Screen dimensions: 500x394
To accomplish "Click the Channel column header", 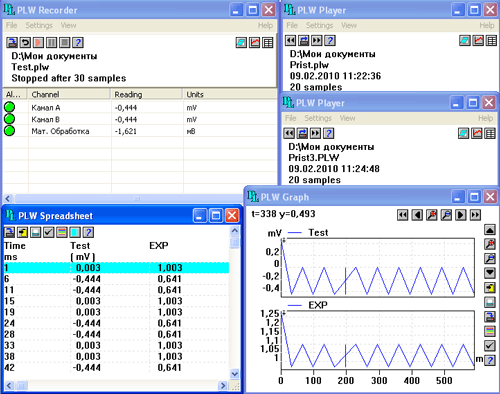I will click(69, 95).
